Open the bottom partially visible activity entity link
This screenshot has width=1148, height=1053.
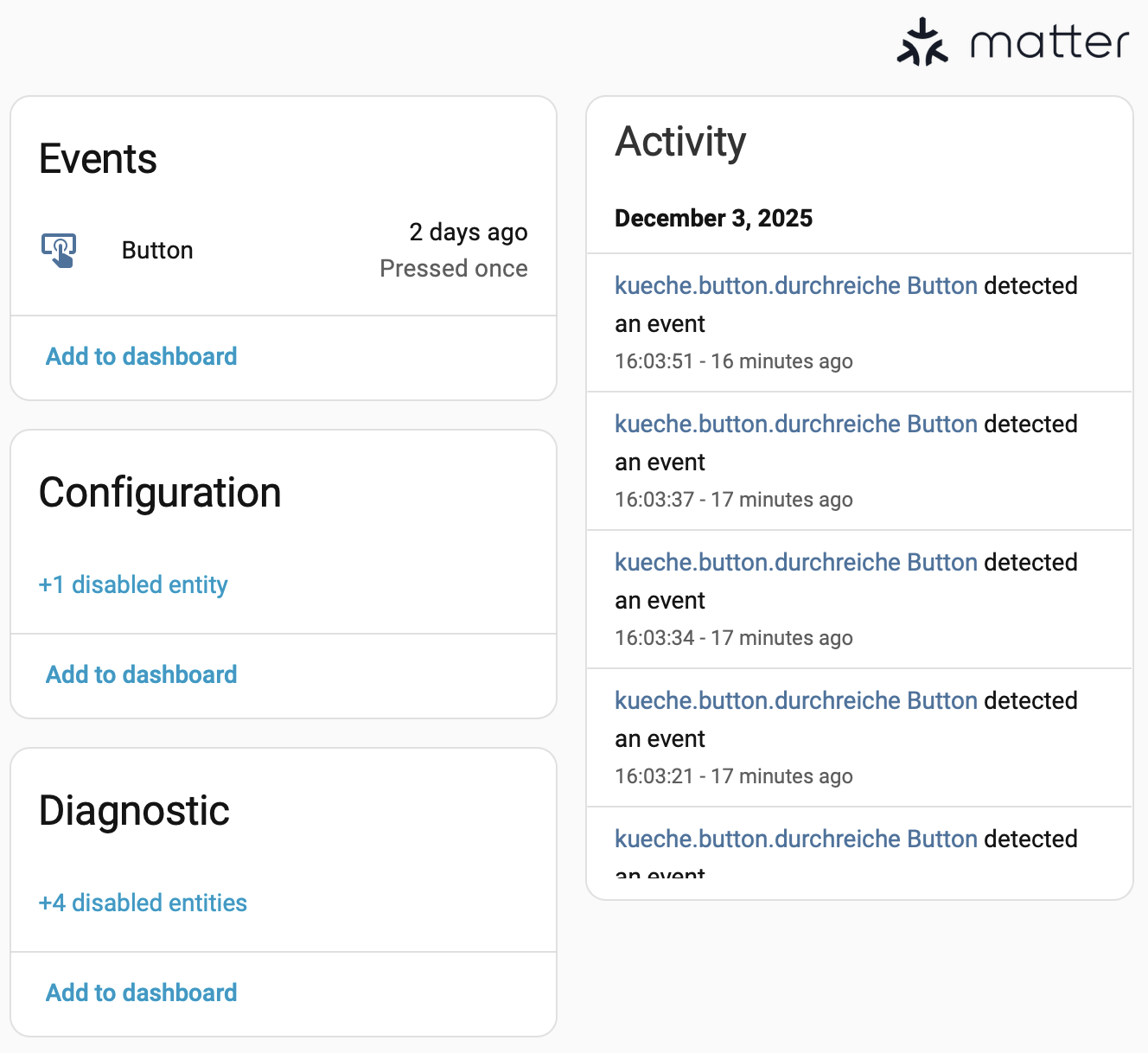tap(795, 839)
